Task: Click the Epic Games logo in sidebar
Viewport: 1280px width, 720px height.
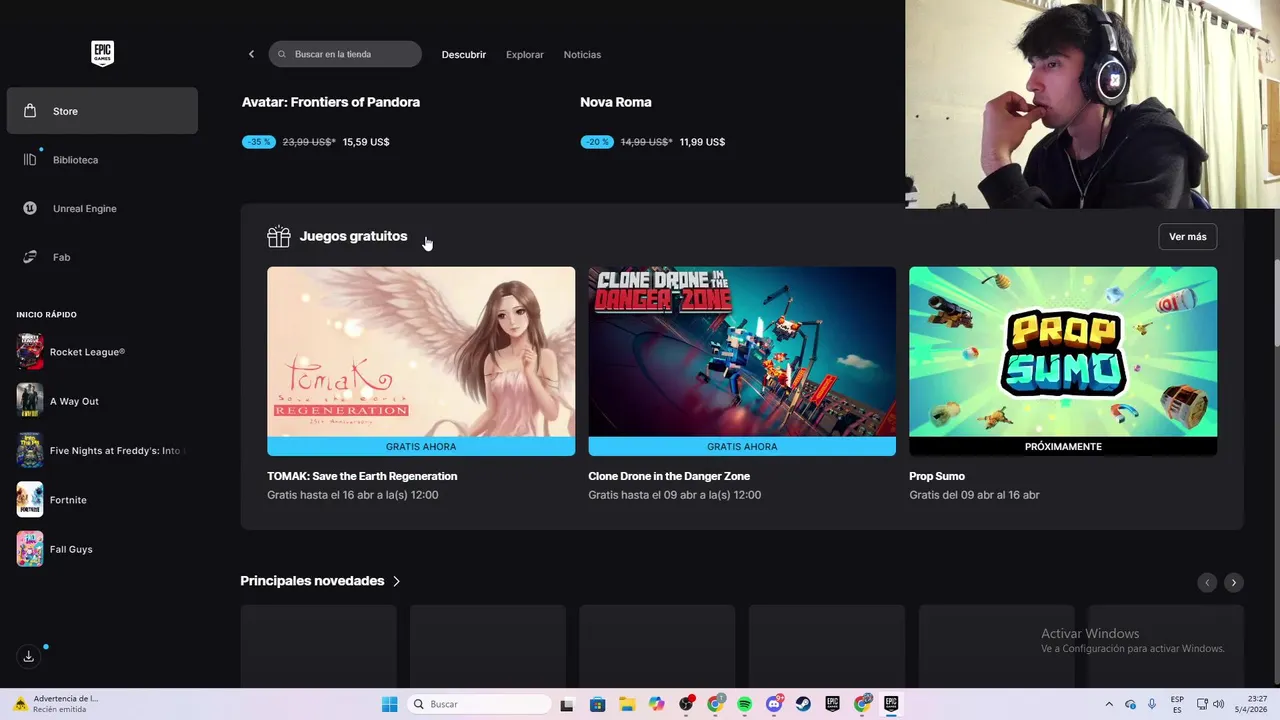Action: point(102,53)
